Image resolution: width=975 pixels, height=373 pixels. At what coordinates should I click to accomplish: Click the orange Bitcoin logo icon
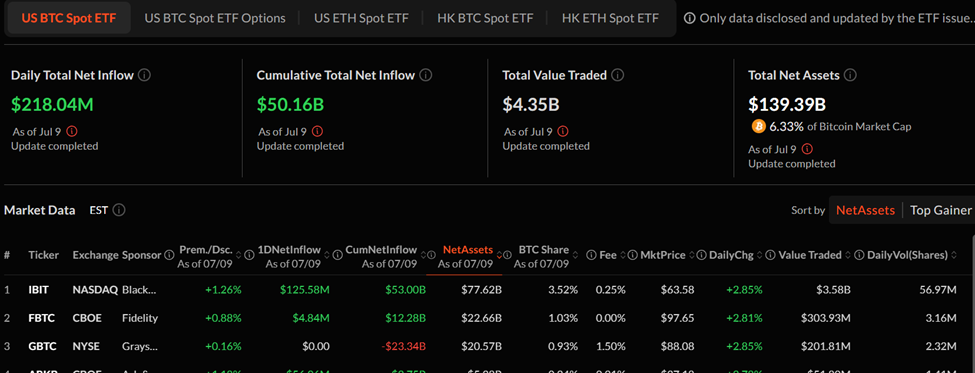click(x=759, y=126)
